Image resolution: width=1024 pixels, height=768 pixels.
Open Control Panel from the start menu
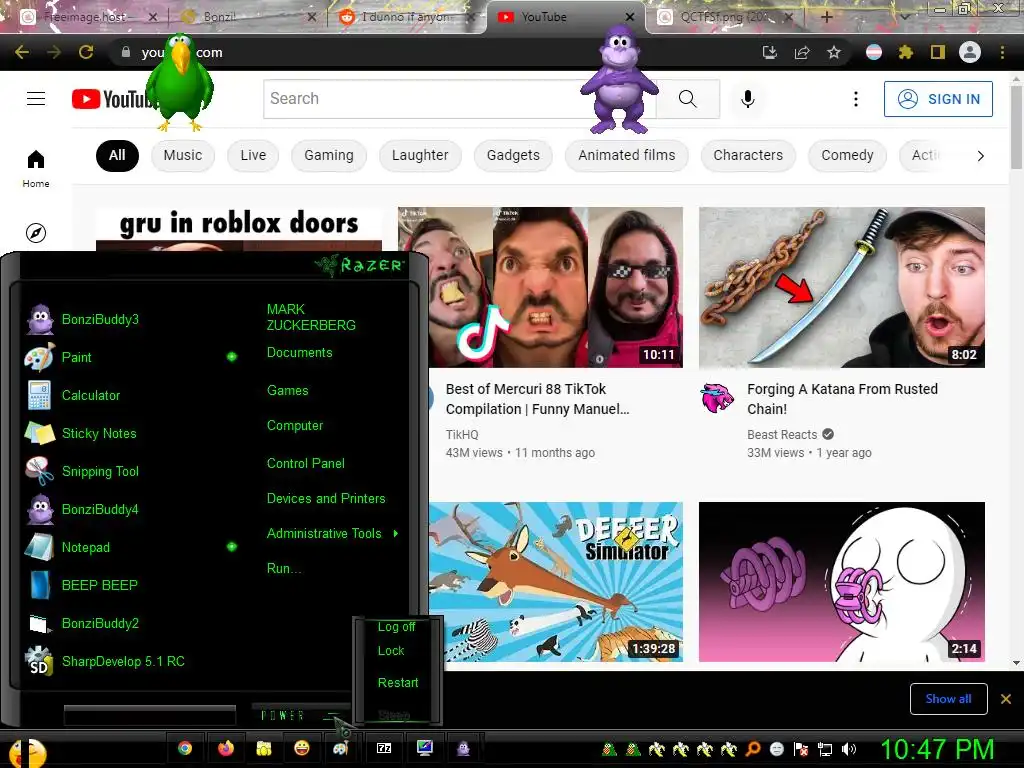click(x=306, y=464)
